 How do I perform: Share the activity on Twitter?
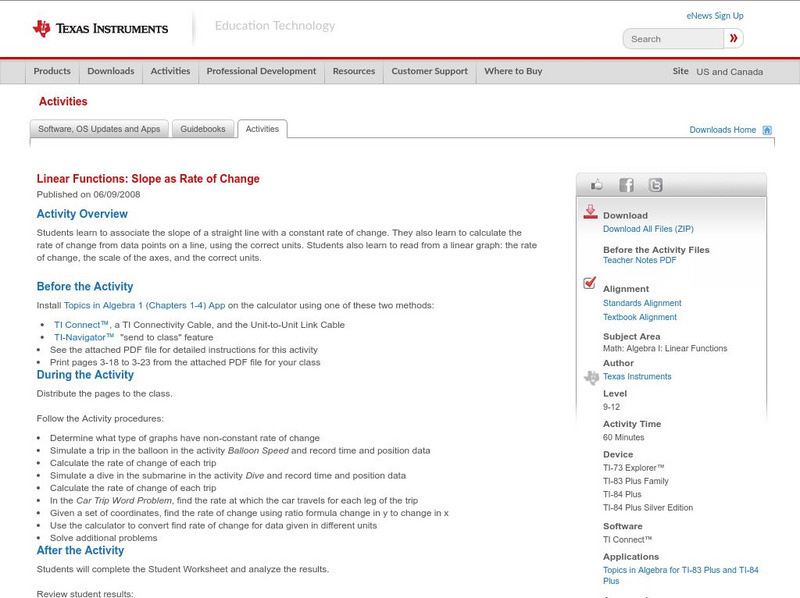click(x=656, y=185)
